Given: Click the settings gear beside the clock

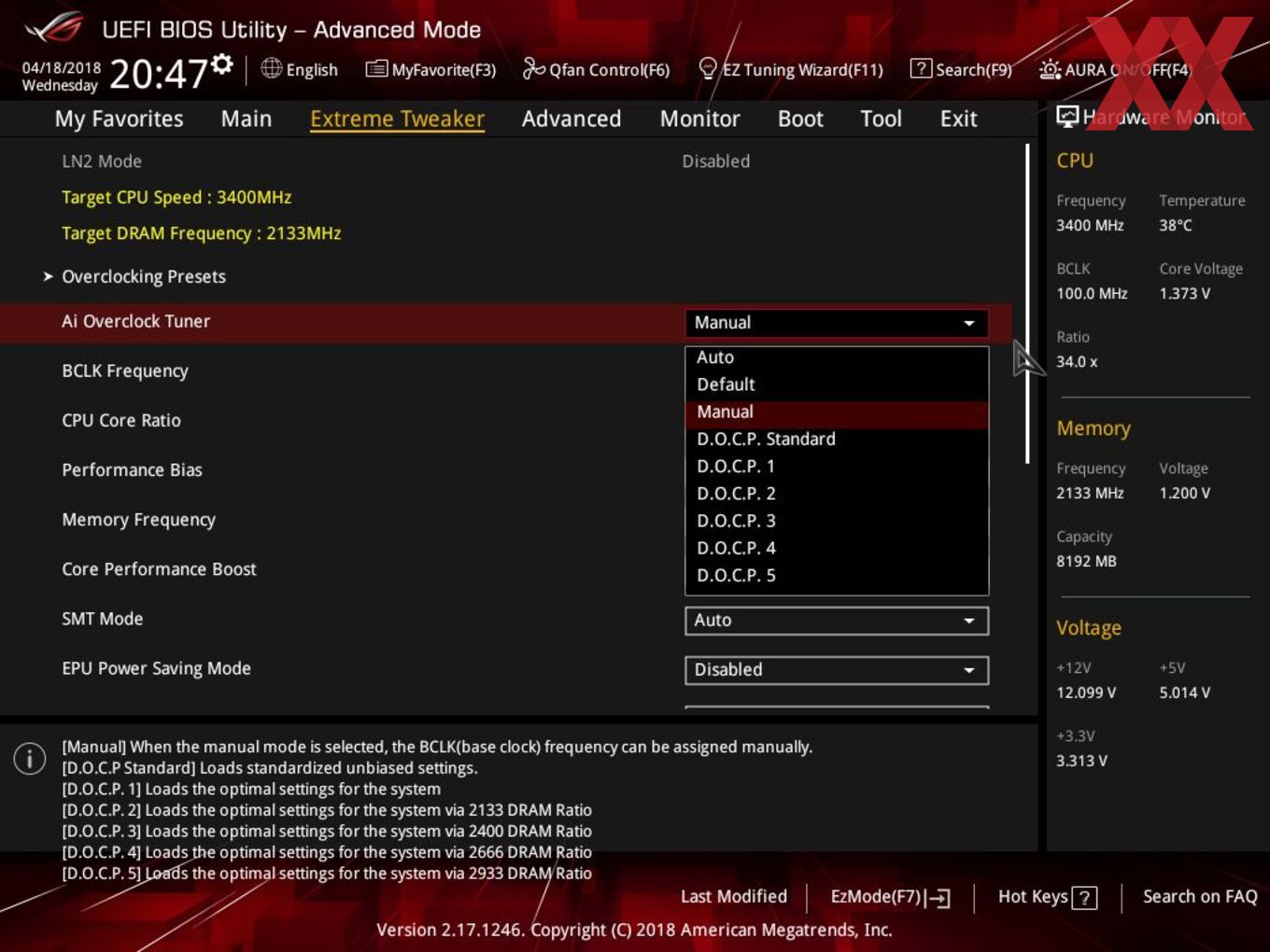Looking at the screenshot, I should click(222, 64).
